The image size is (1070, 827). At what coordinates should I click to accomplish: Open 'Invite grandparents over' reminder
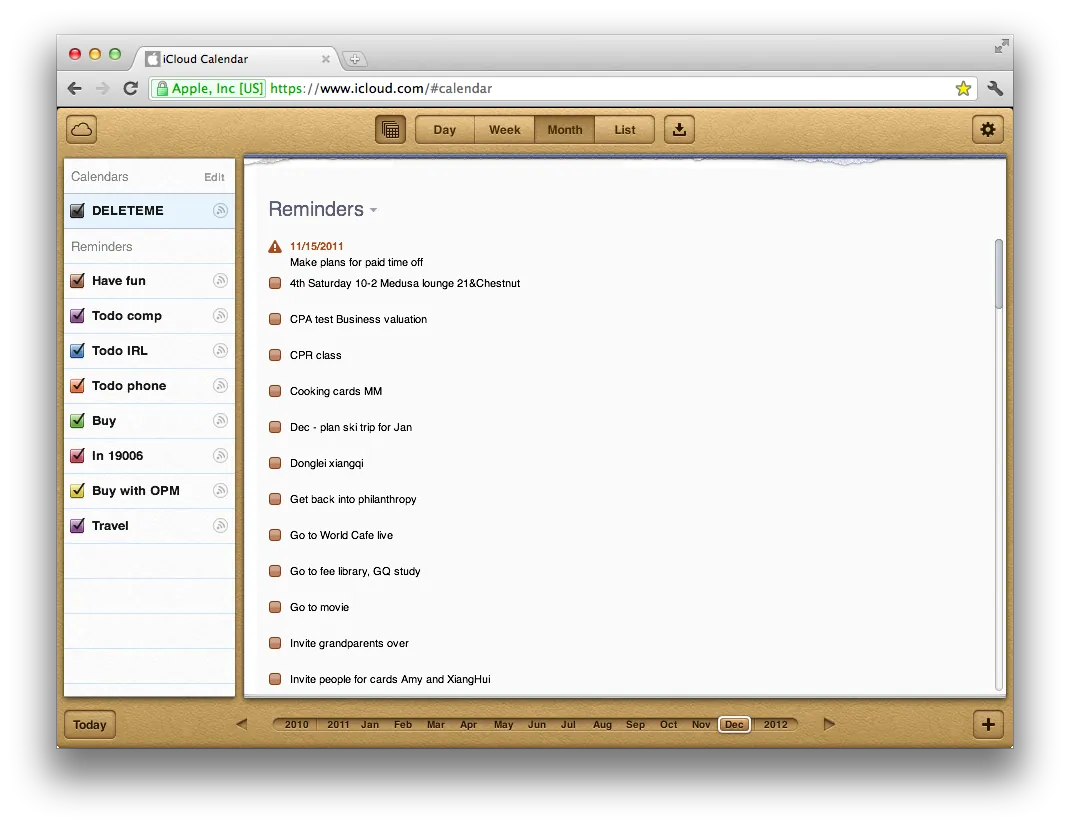point(349,643)
